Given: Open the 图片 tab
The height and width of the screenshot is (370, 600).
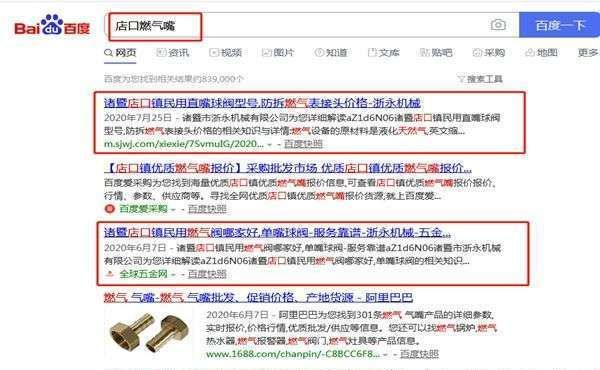Looking at the screenshot, I should point(278,52).
